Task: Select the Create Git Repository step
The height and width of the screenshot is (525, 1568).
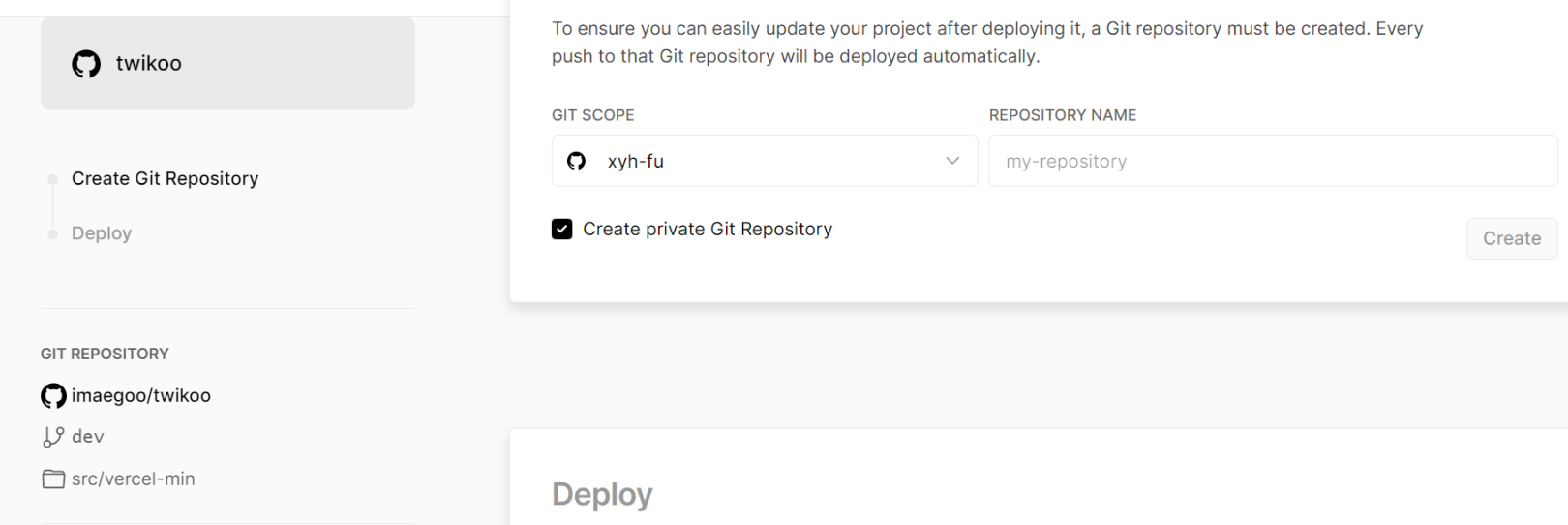Action: click(x=165, y=179)
